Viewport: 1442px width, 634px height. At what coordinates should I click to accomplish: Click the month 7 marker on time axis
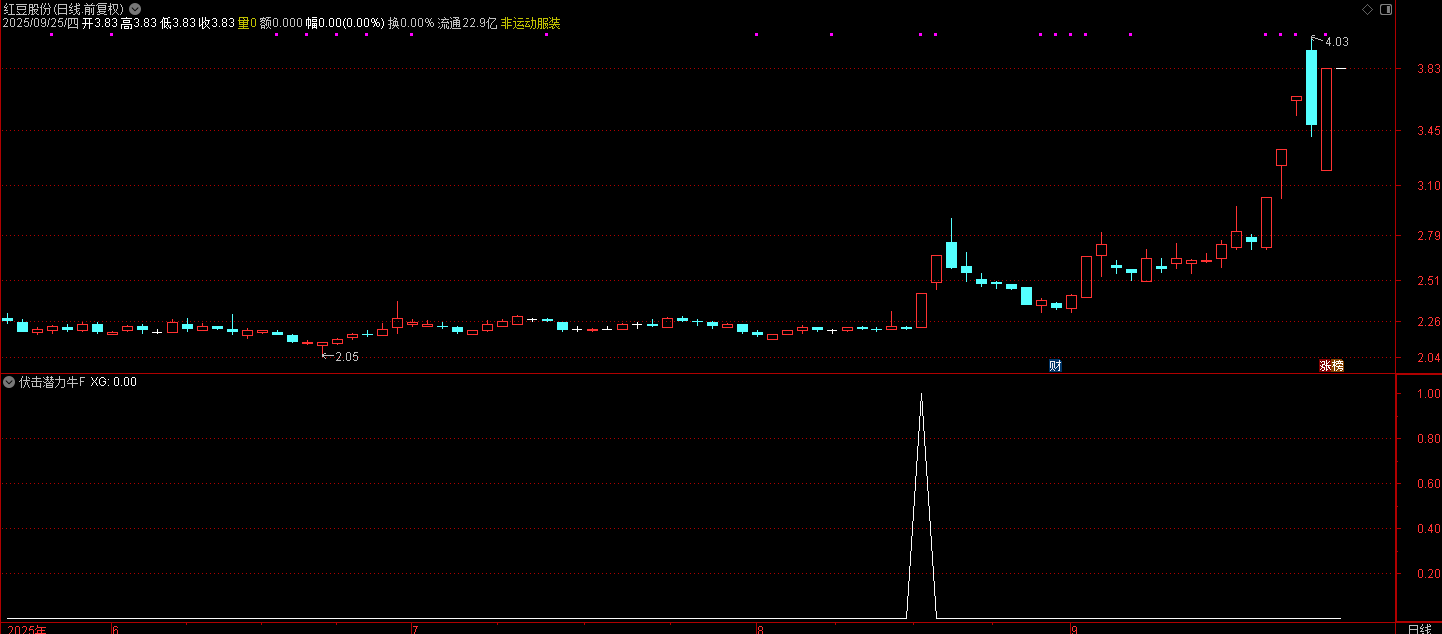pos(414,630)
